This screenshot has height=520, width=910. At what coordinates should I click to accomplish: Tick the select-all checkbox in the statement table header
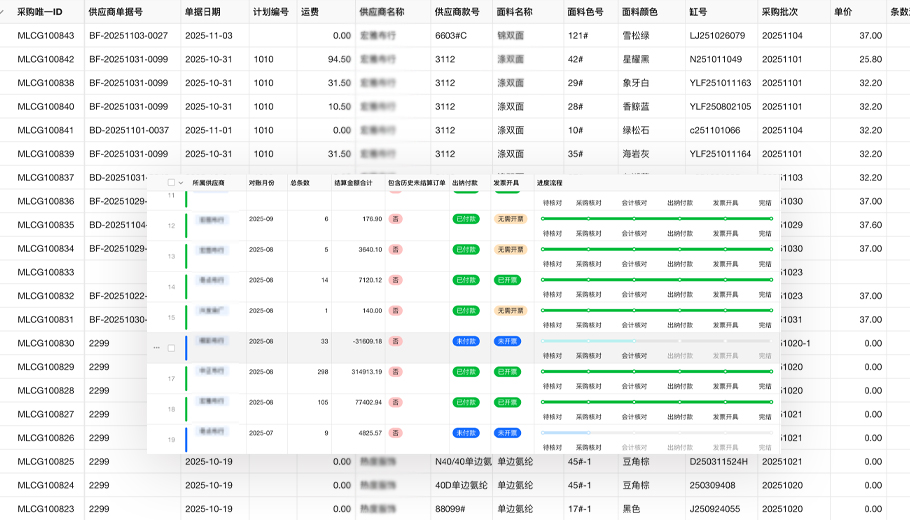tap(171, 183)
